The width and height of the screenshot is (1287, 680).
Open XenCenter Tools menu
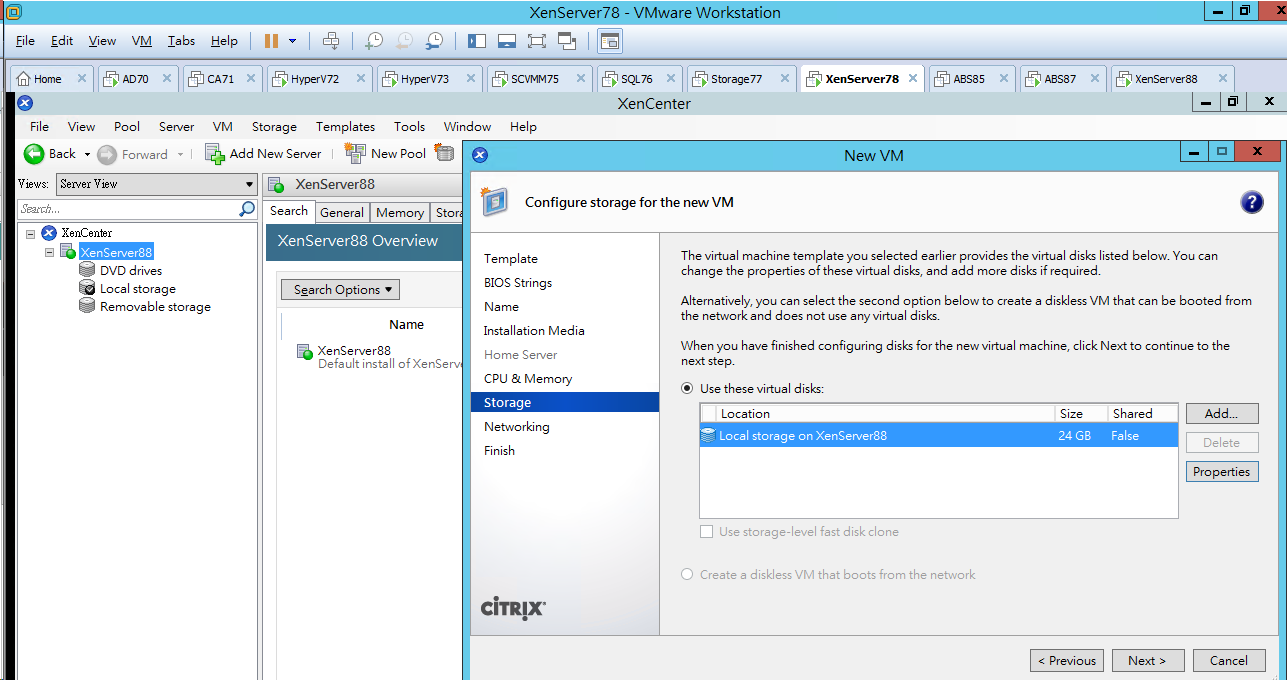[x=409, y=127]
